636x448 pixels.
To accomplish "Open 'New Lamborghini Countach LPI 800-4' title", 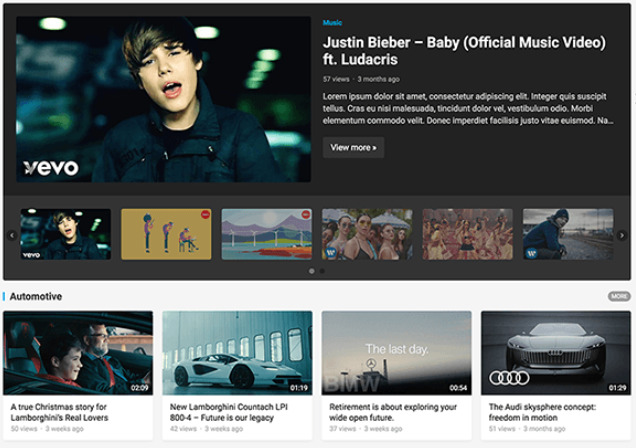I will click(229, 412).
